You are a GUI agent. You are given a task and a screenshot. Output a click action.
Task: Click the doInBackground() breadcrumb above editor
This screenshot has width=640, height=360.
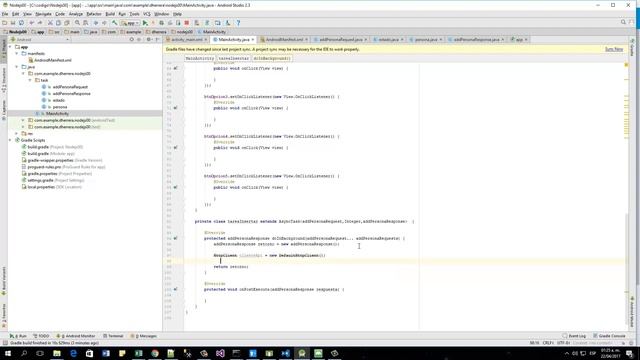(x=272, y=58)
